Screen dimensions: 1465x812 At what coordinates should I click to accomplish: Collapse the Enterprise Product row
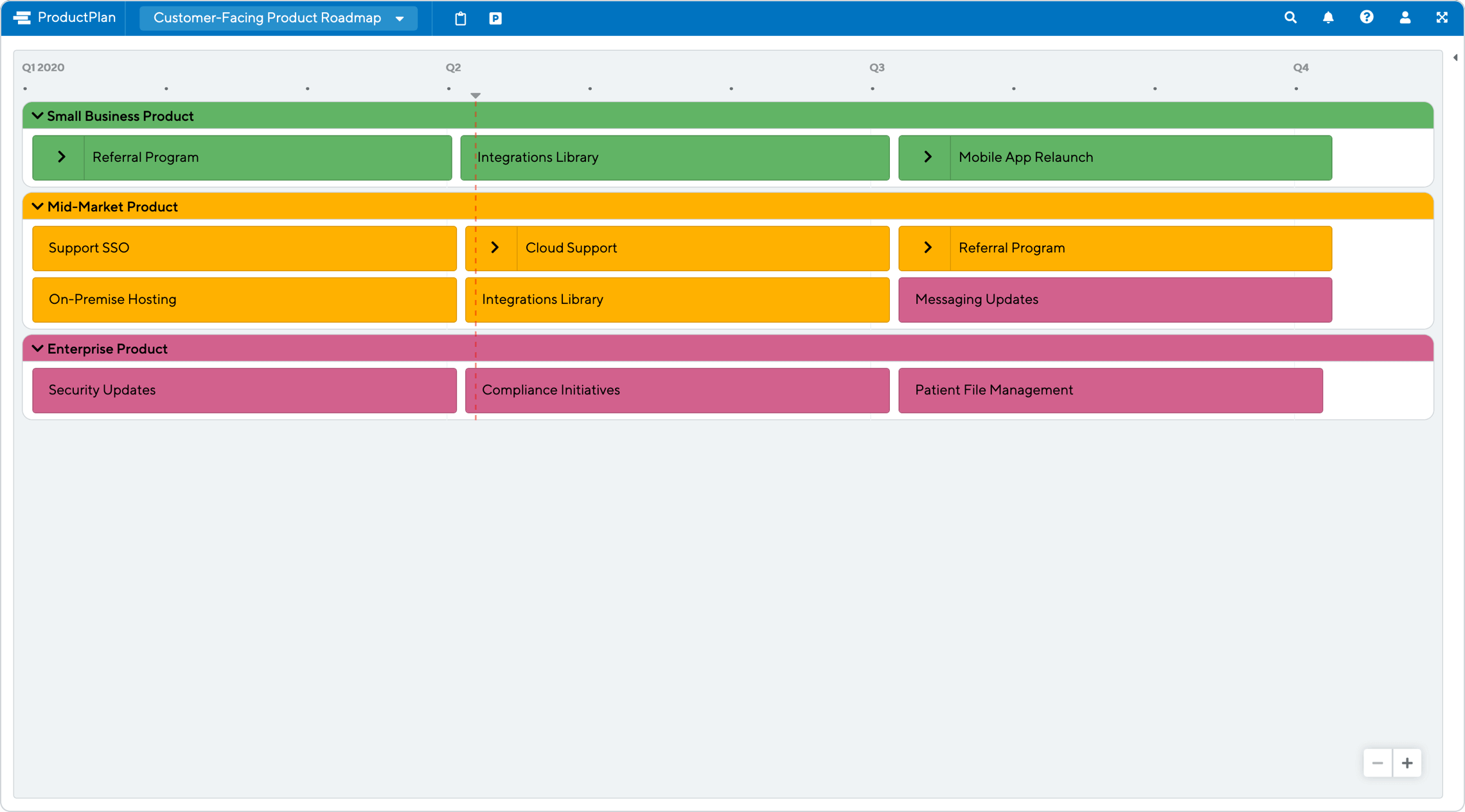point(38,348)
